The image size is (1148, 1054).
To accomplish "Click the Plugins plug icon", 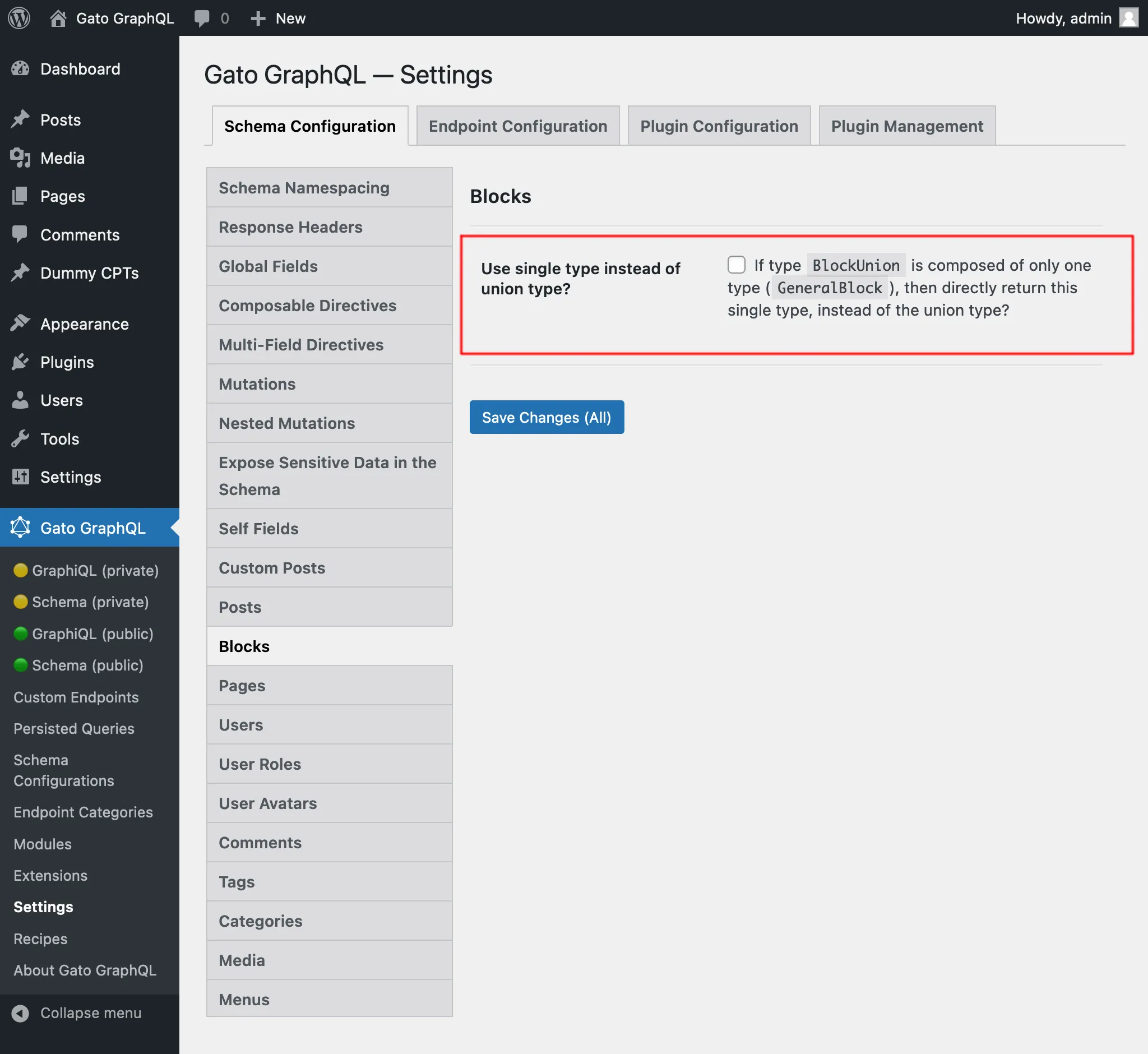I will point(20,362).
